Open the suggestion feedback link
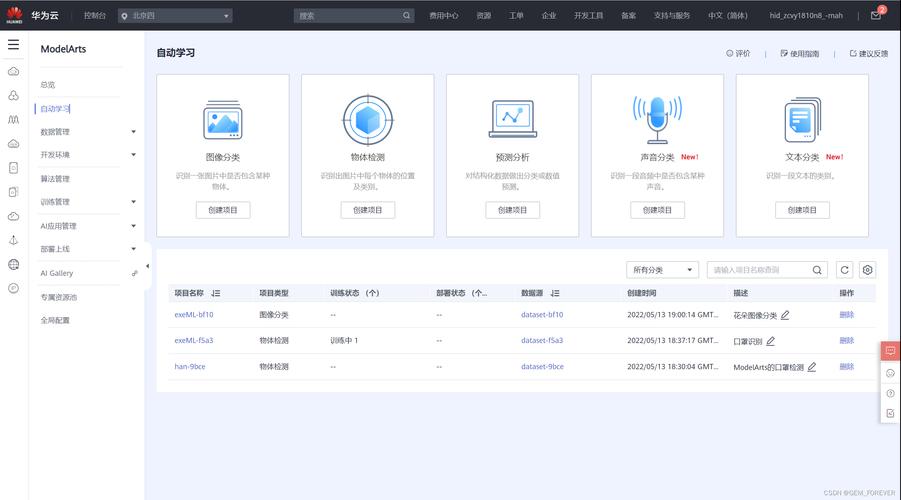Screen dimensions: 901x500 tap(869, 53)
